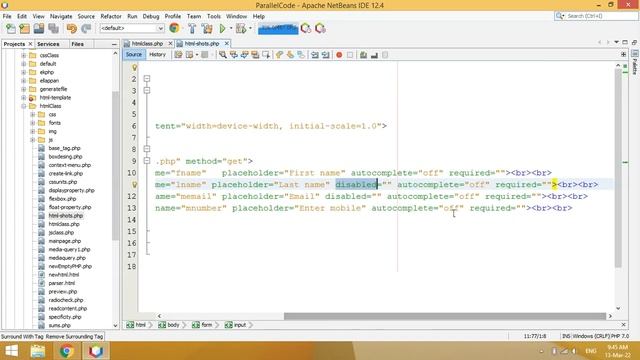Screen dimensions: 640x360
Task: Expand the img folder
Action: pyautogui.click(x=33, y=131)
